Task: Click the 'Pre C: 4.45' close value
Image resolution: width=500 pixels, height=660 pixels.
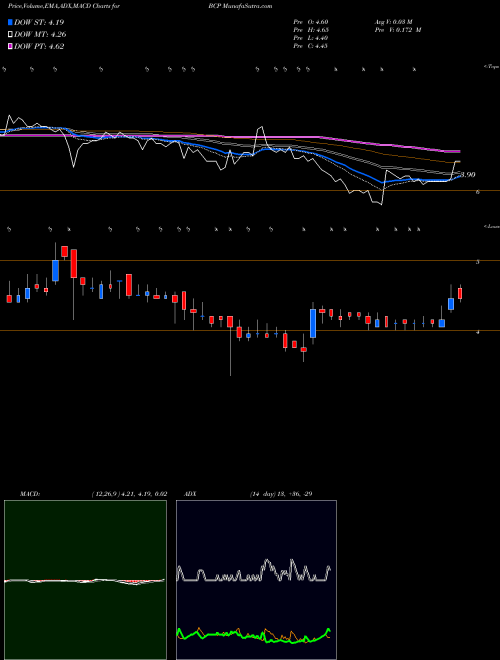Action: pyautogui.click(x=311, y=46)
